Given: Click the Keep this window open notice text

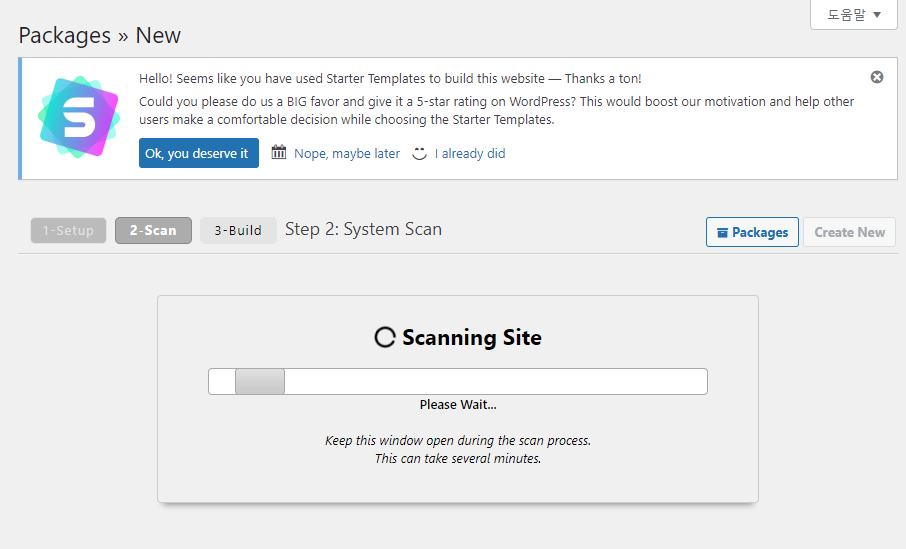Looking at the screenshot, I should 458,440.
